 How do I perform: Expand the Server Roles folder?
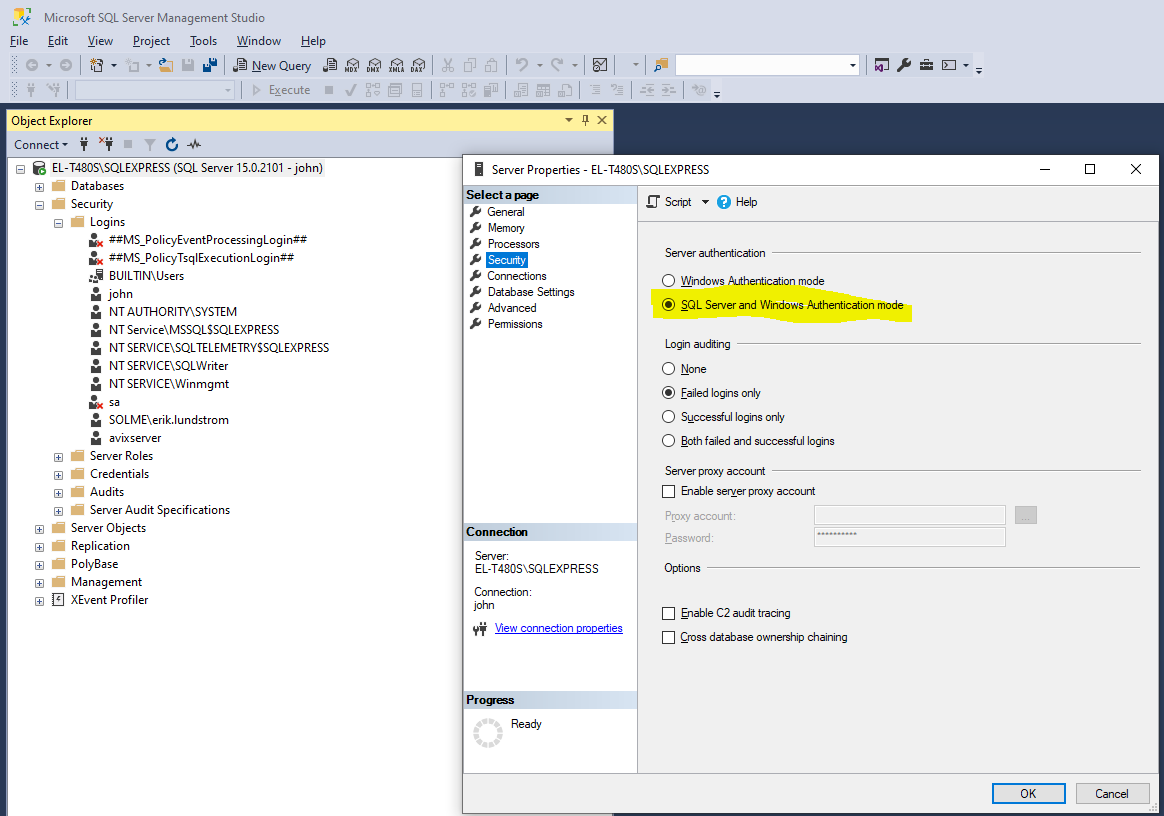click(x=59, y=456)
